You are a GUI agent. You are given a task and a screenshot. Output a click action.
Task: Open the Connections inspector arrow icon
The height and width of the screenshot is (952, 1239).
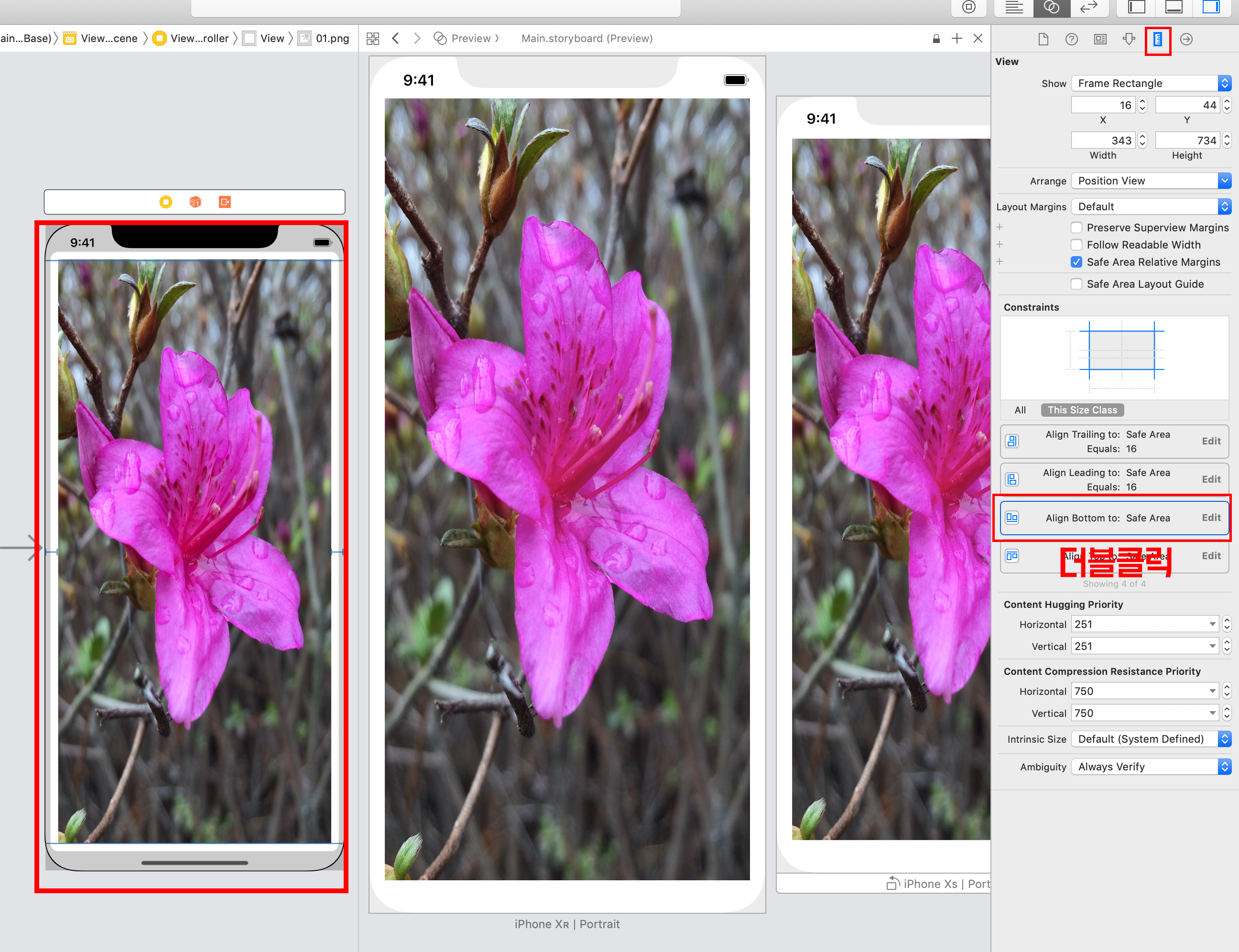pos(1186,39)
